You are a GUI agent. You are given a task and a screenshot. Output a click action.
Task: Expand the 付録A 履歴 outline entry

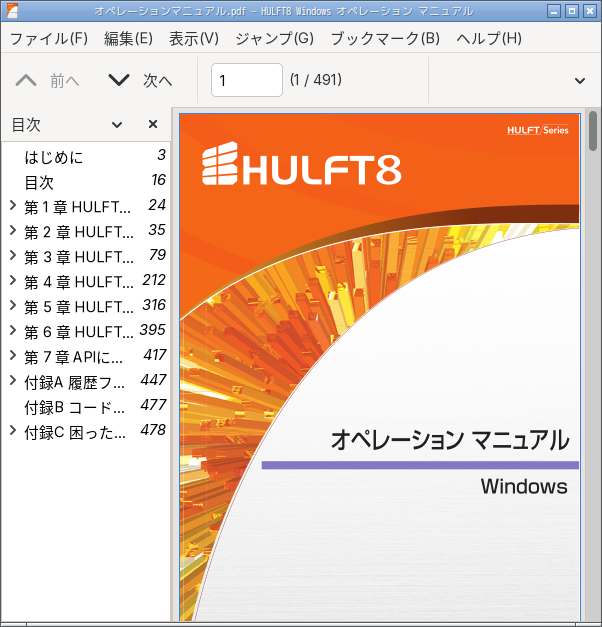tap(13, 381)
